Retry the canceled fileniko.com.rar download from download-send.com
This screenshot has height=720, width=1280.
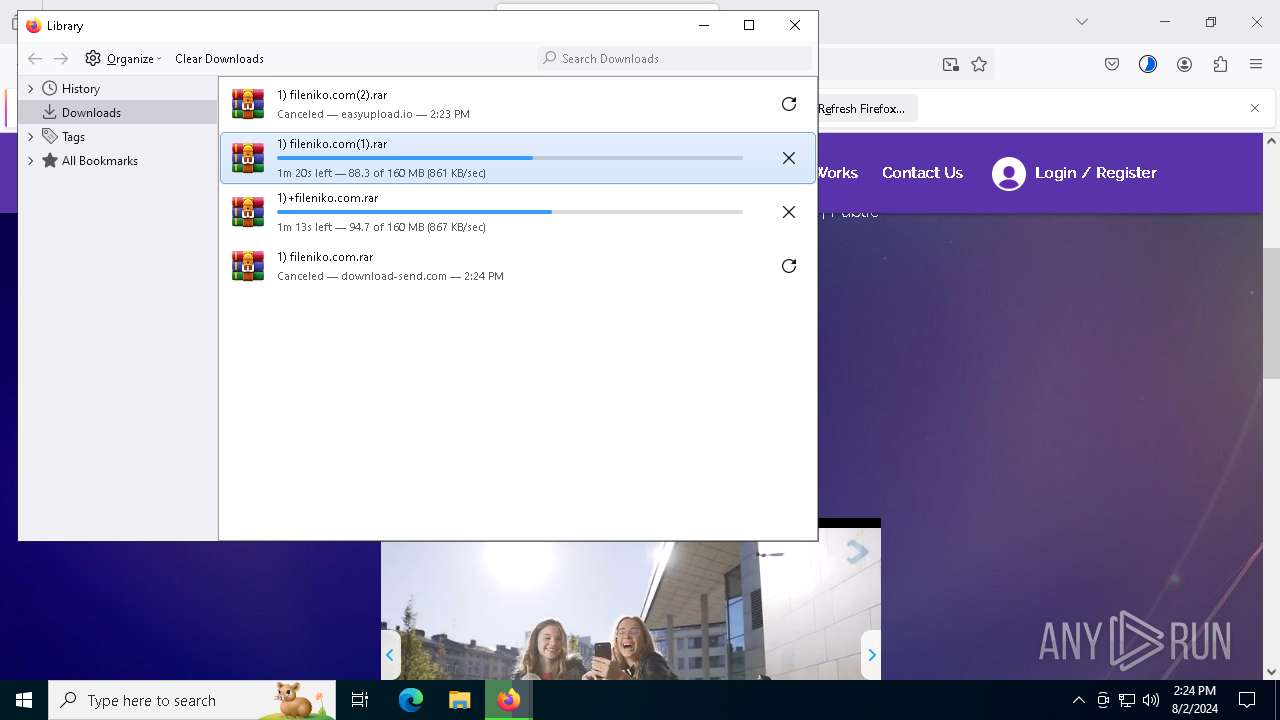pyautogui.click(x=789, y=266)
